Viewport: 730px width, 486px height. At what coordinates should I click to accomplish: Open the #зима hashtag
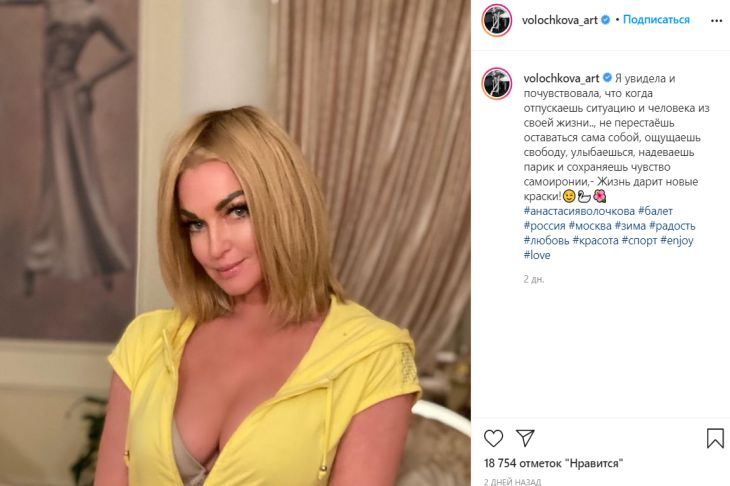(630, 226)
